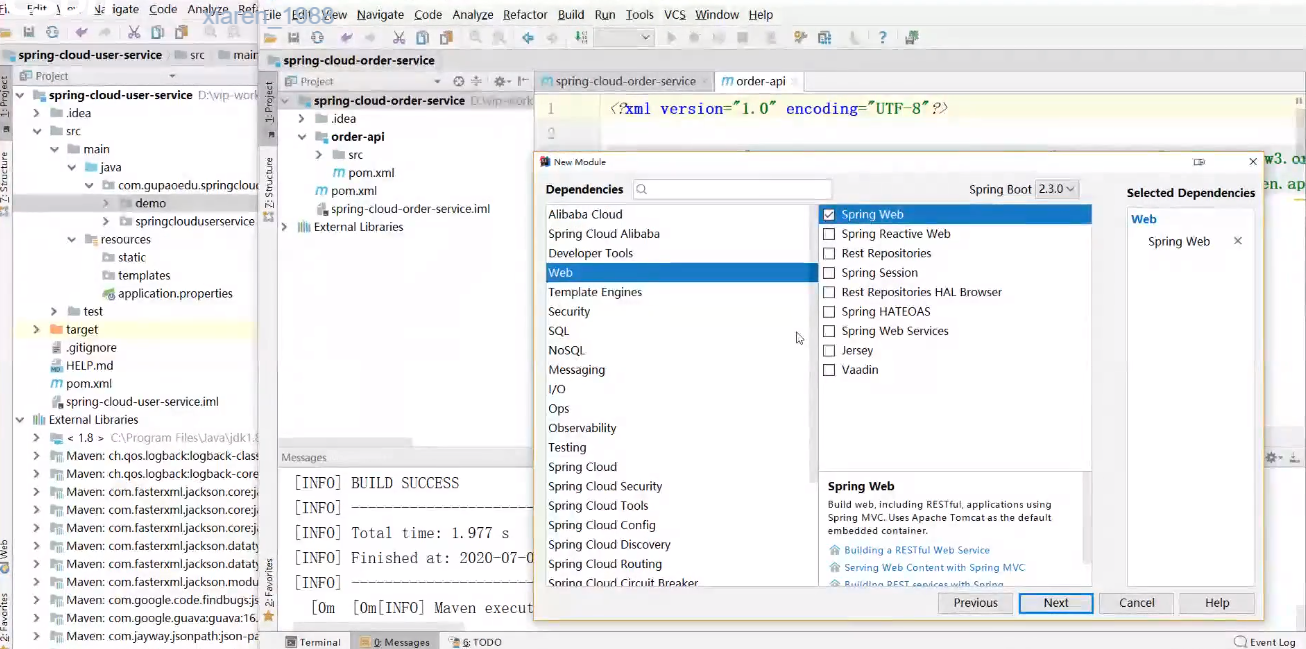Click Undo arrow in user-service window toolbar
Viewport: 1306px width, 649px height.
(x=82, y=32)
